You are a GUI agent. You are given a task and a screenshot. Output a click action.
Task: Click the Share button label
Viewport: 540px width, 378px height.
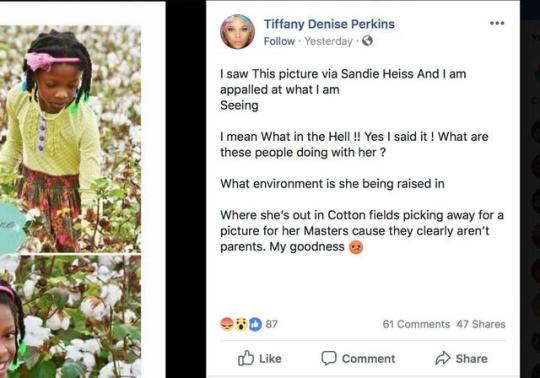[471, 359]
